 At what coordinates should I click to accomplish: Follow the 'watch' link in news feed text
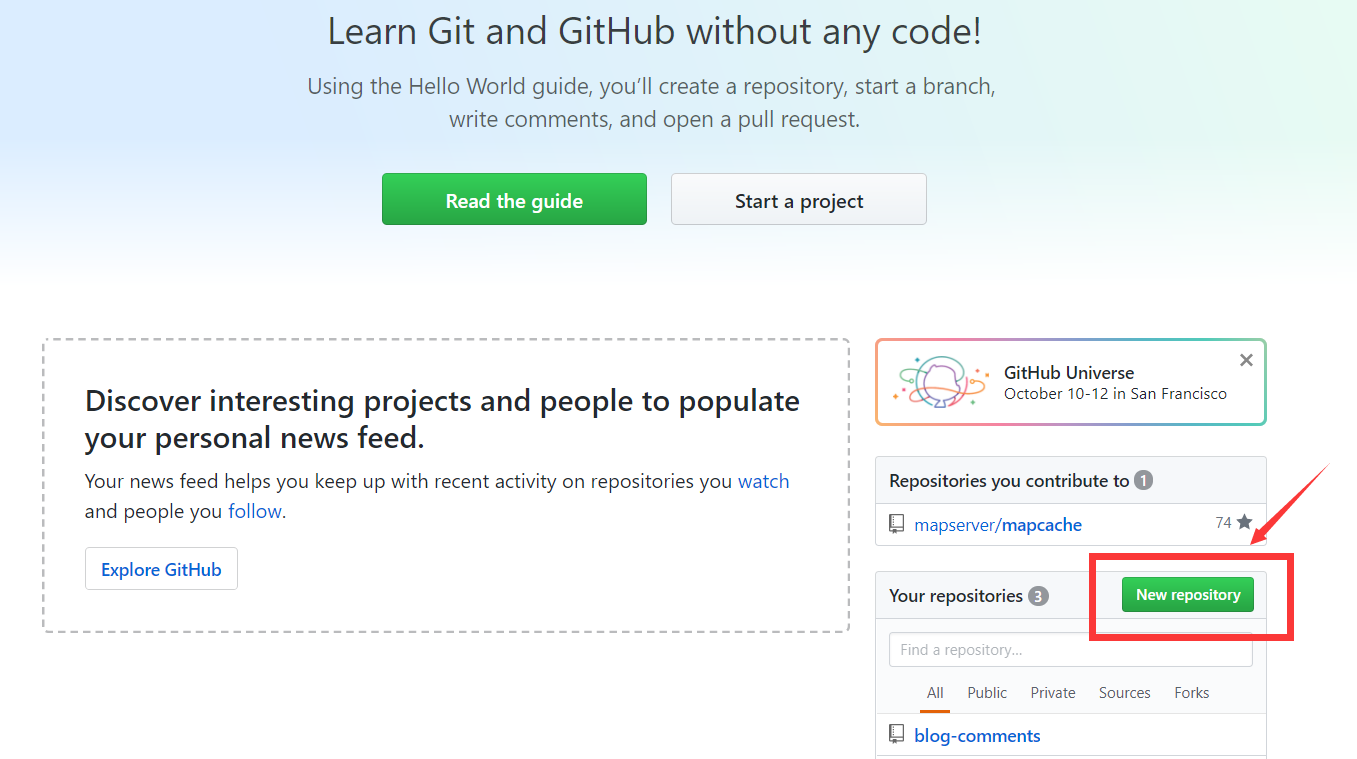pos(764,481)
